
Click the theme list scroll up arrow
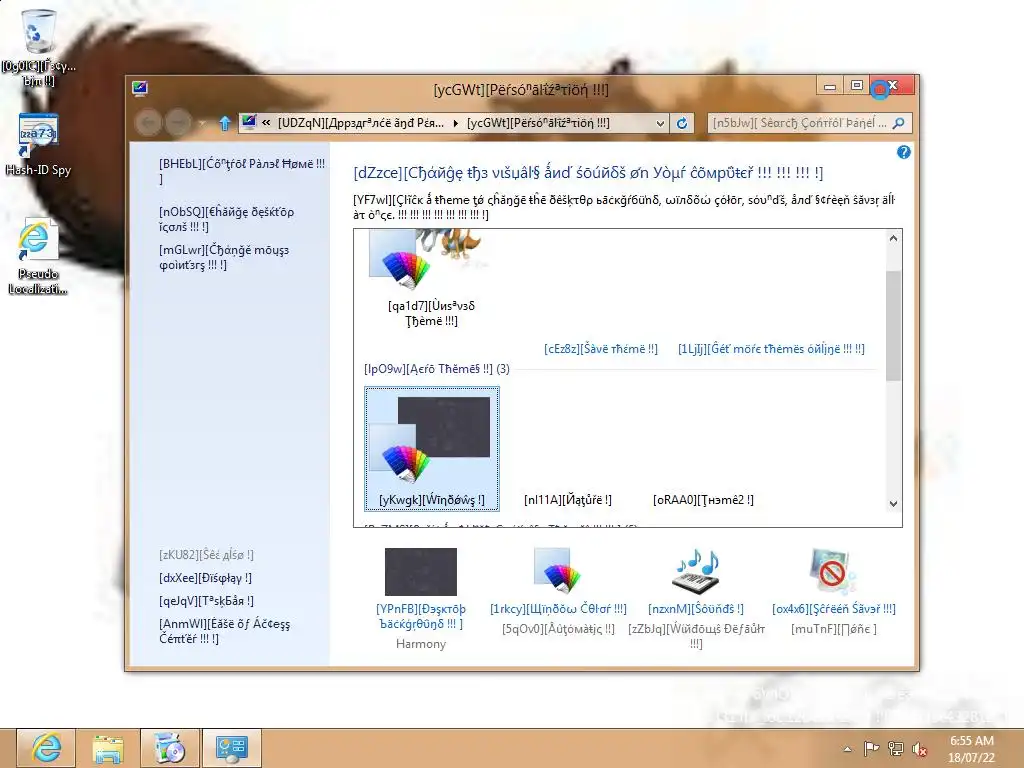[x=893, y=238]
